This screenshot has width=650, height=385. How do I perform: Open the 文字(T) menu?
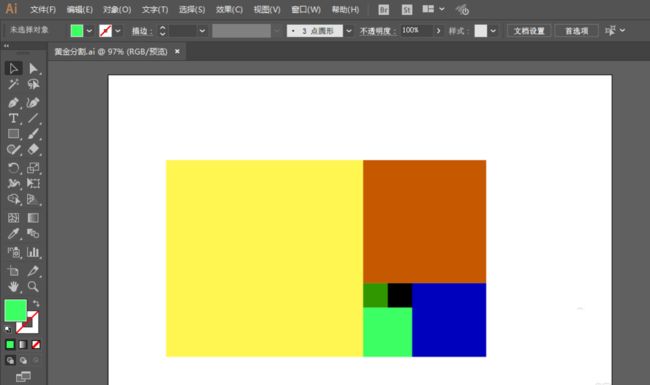point(155,10)
